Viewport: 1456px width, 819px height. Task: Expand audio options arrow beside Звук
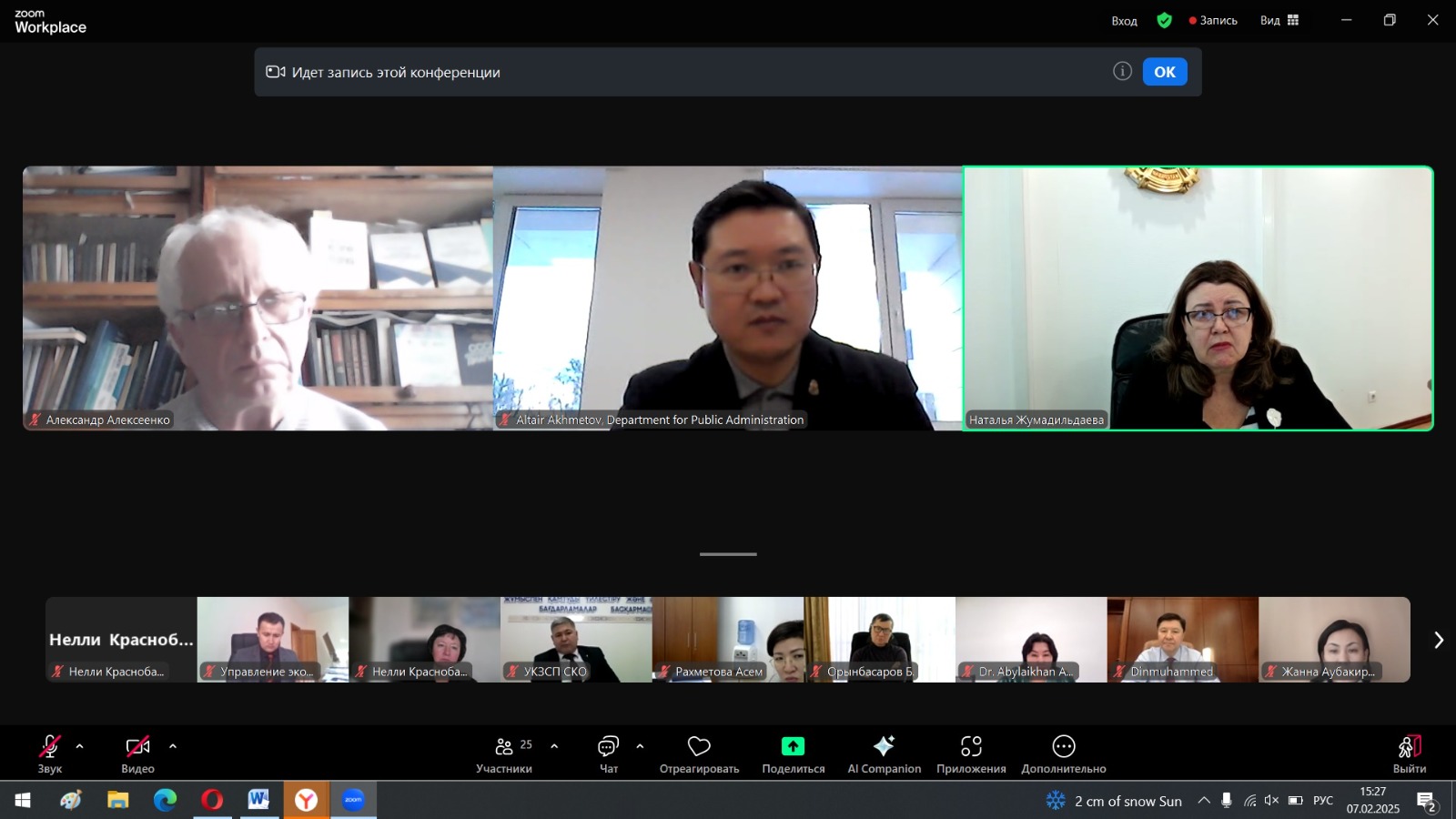pos(80,746)
